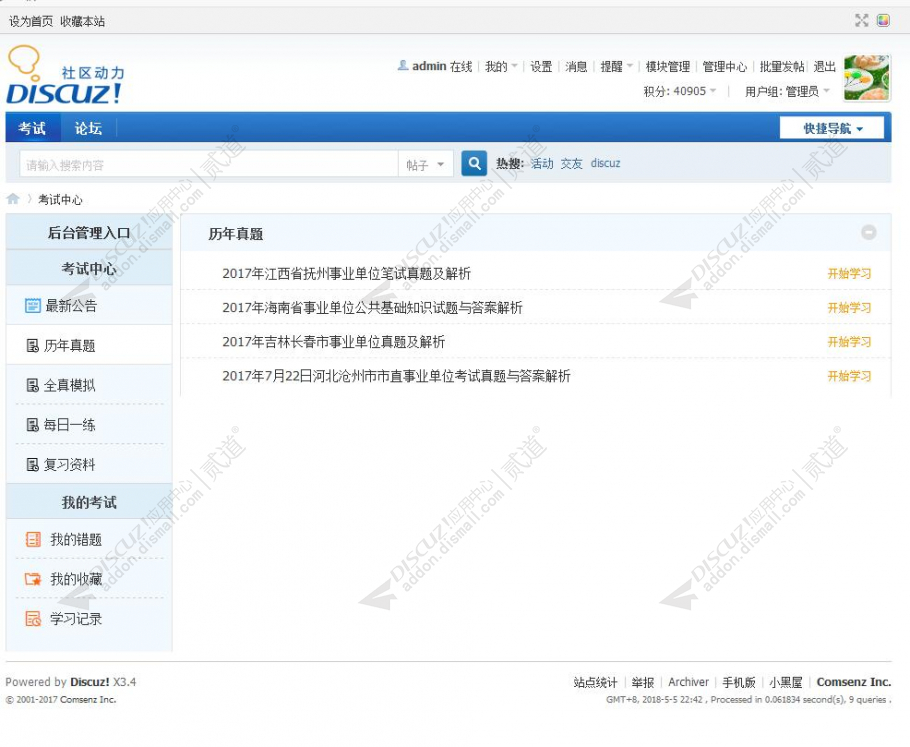Click Archiver footer link

pos(688,682)
